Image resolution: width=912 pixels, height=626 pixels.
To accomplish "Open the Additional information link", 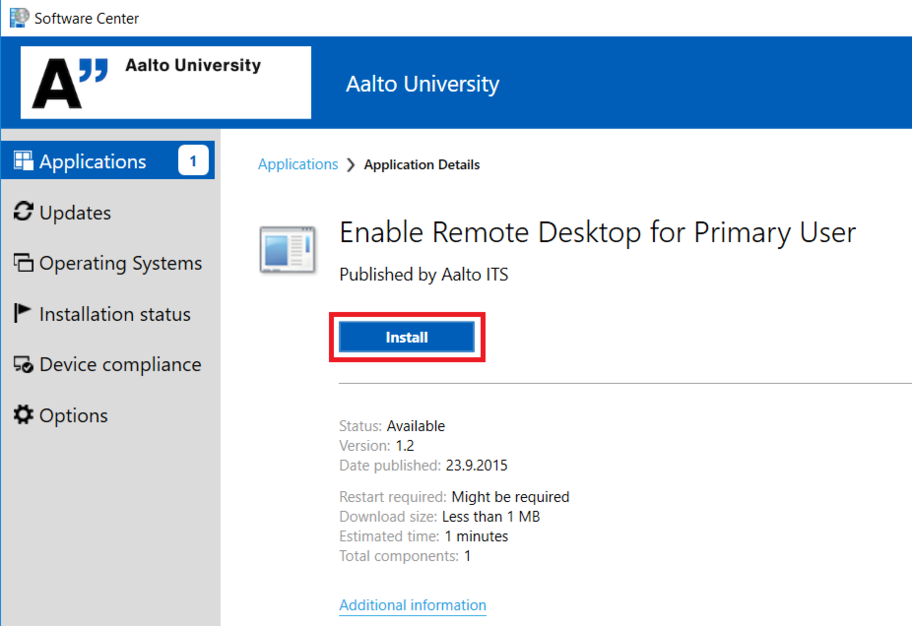I will click(412, 605).
